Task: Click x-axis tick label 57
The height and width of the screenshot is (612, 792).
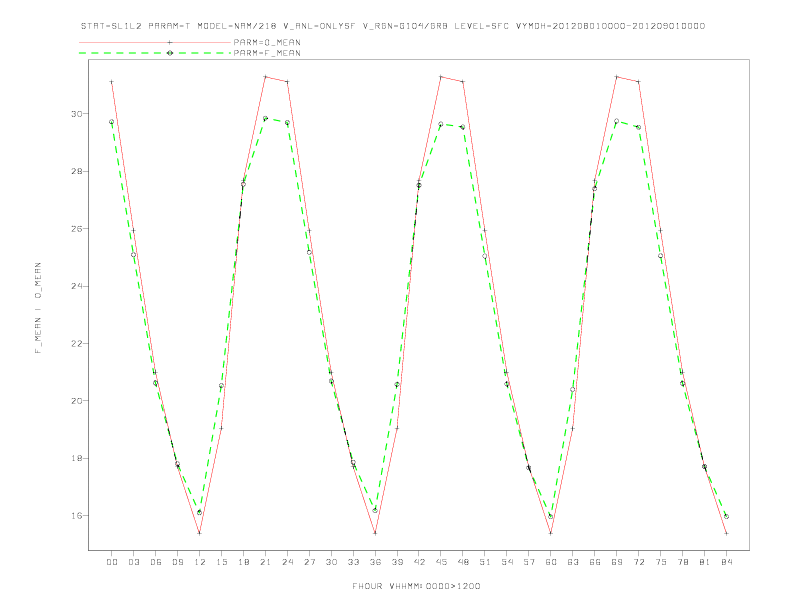Action: pos(529,562)
